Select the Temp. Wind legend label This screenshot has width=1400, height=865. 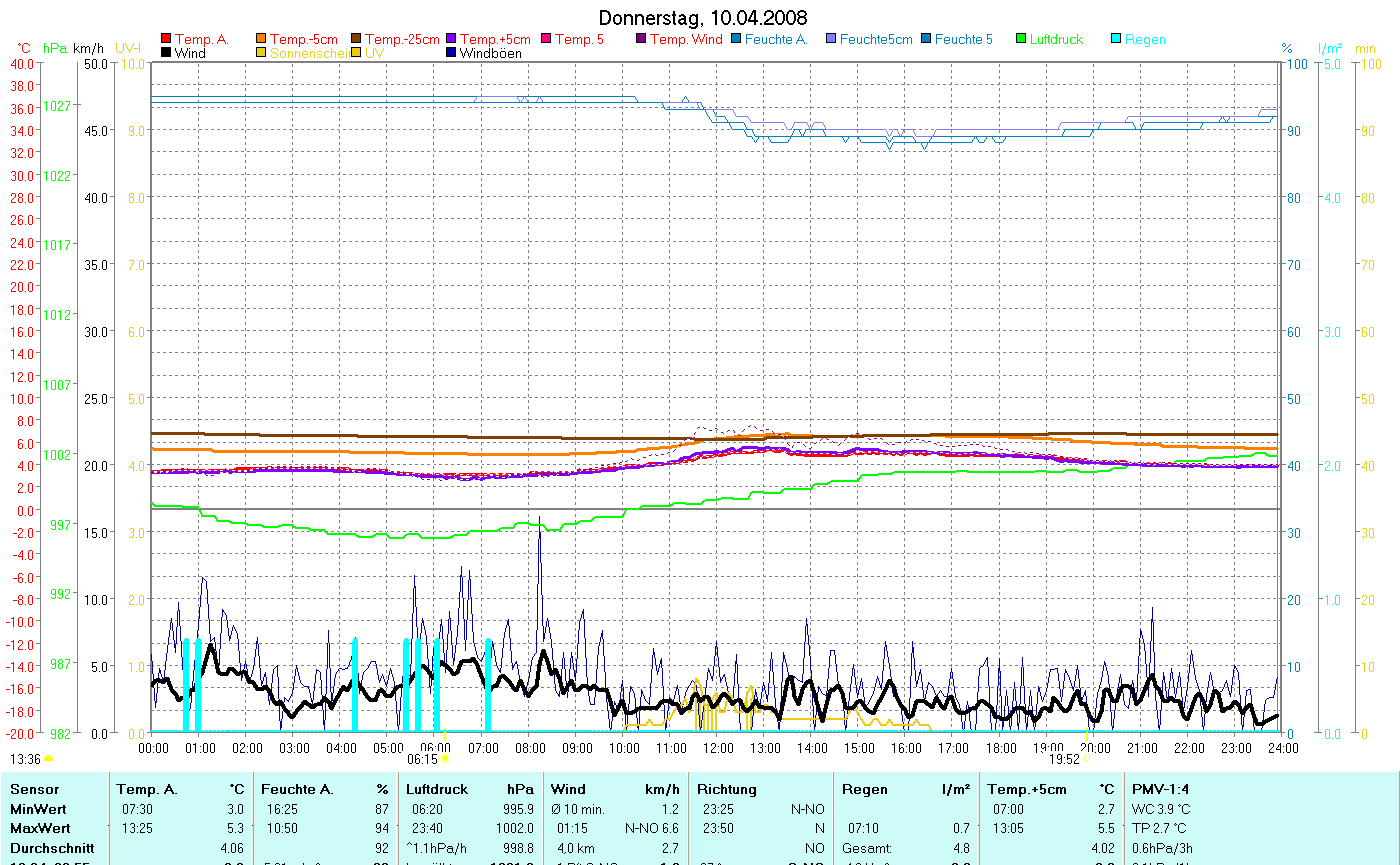coord(686,39)
